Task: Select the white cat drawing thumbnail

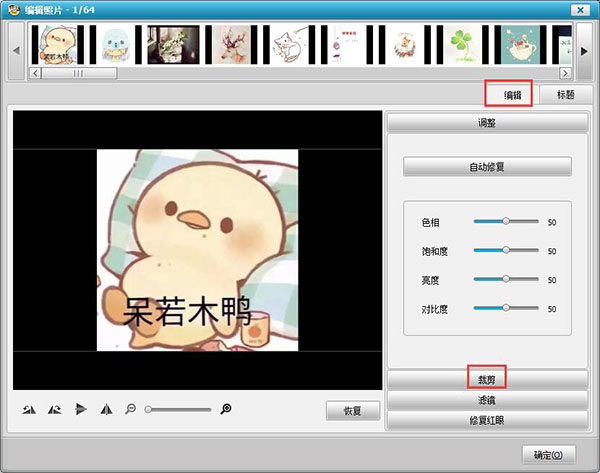Action: (x=289, y=44)
